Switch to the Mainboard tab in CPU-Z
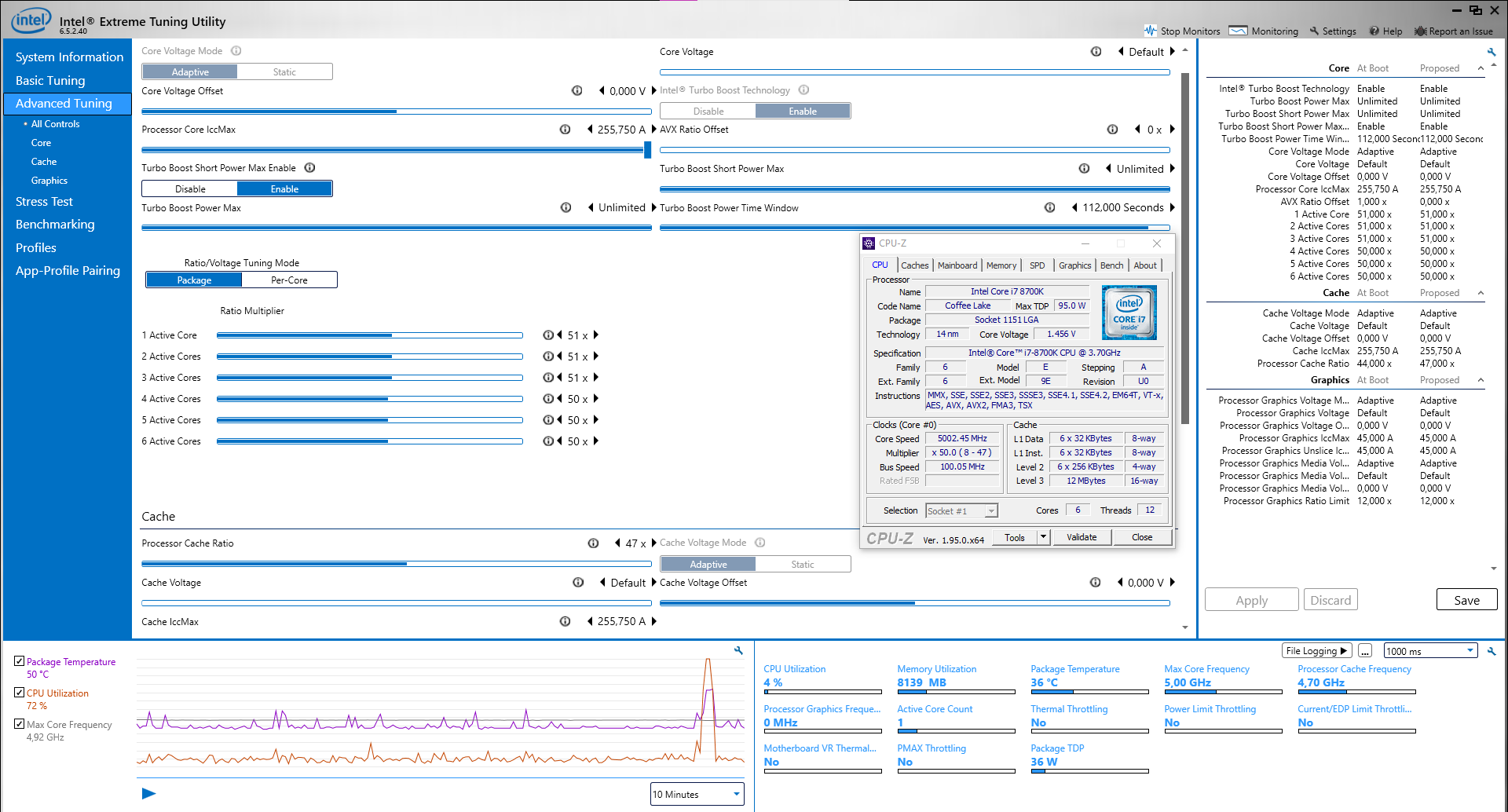 pos(957,265)
